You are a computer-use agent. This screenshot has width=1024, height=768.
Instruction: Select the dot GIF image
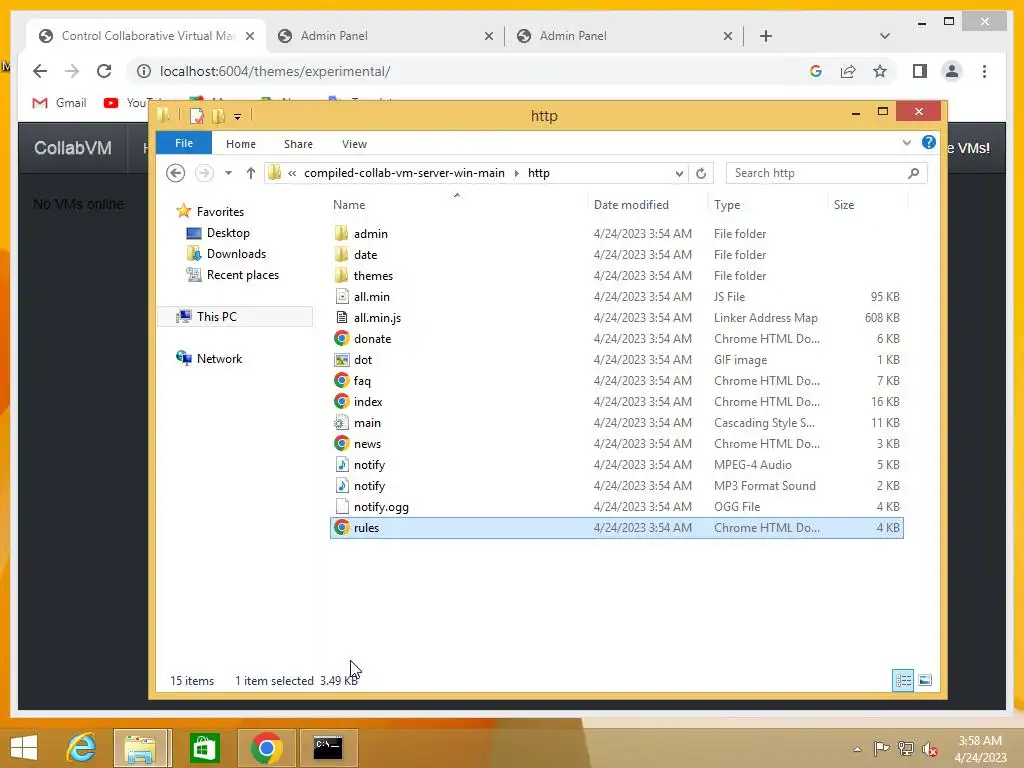click(x=362, y=359)
